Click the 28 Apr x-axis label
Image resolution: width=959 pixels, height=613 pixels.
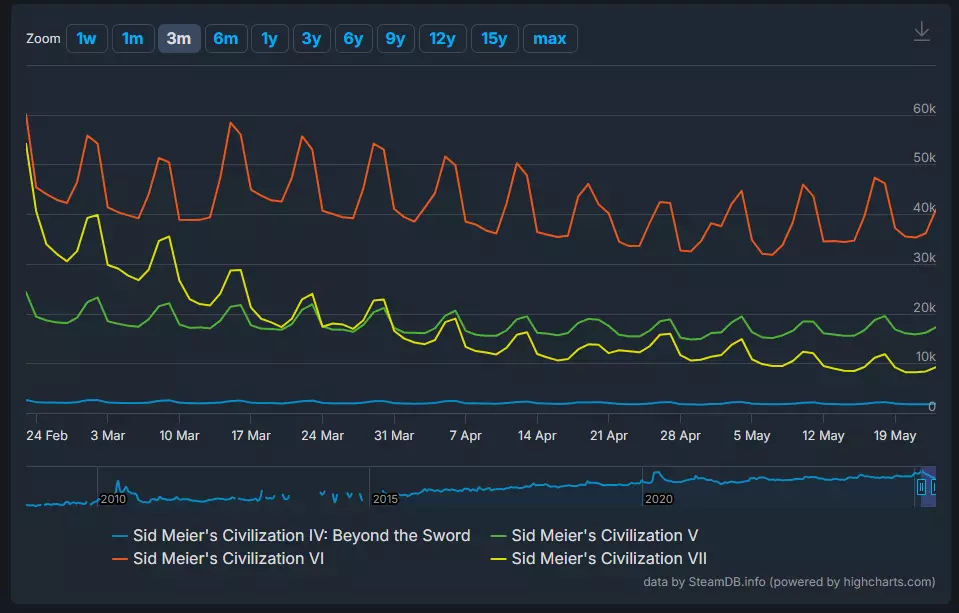(x=680, y=436)
